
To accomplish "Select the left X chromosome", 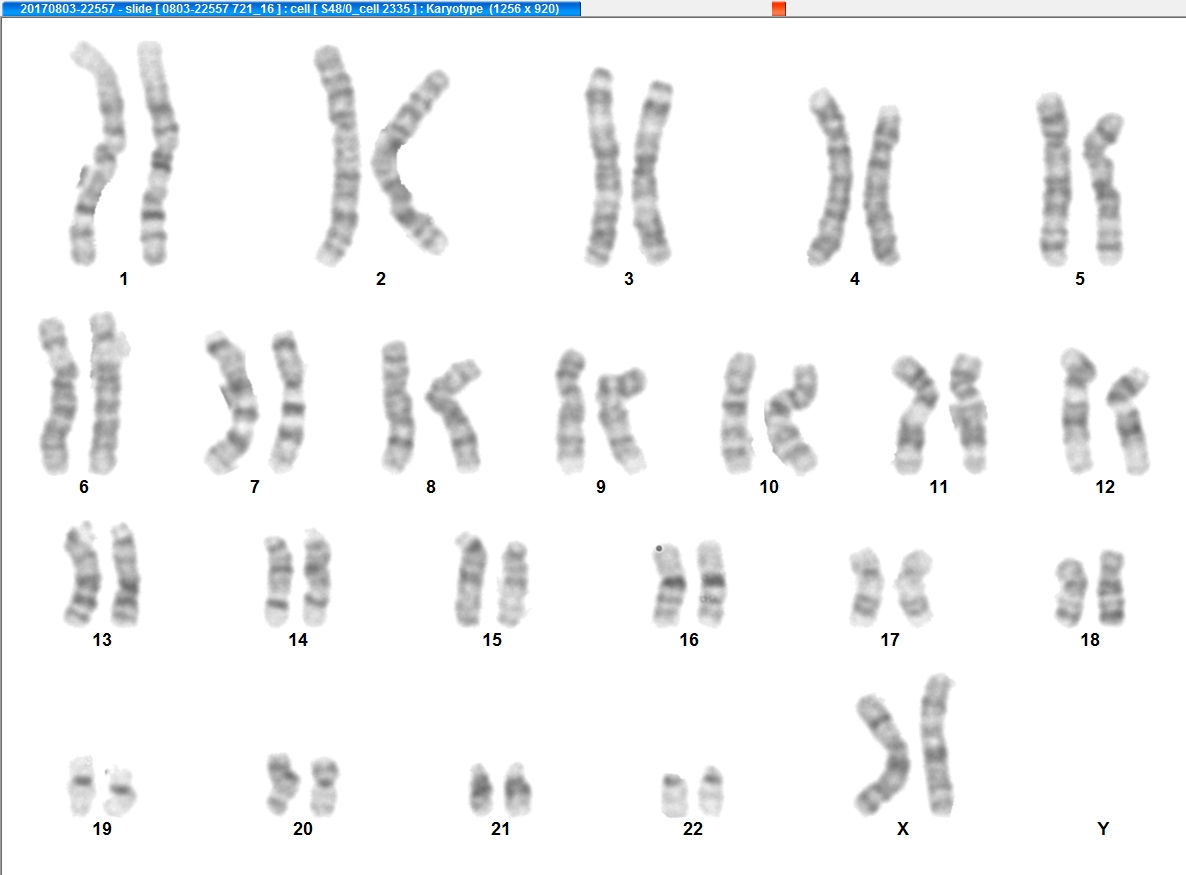I will click(883, 754).
